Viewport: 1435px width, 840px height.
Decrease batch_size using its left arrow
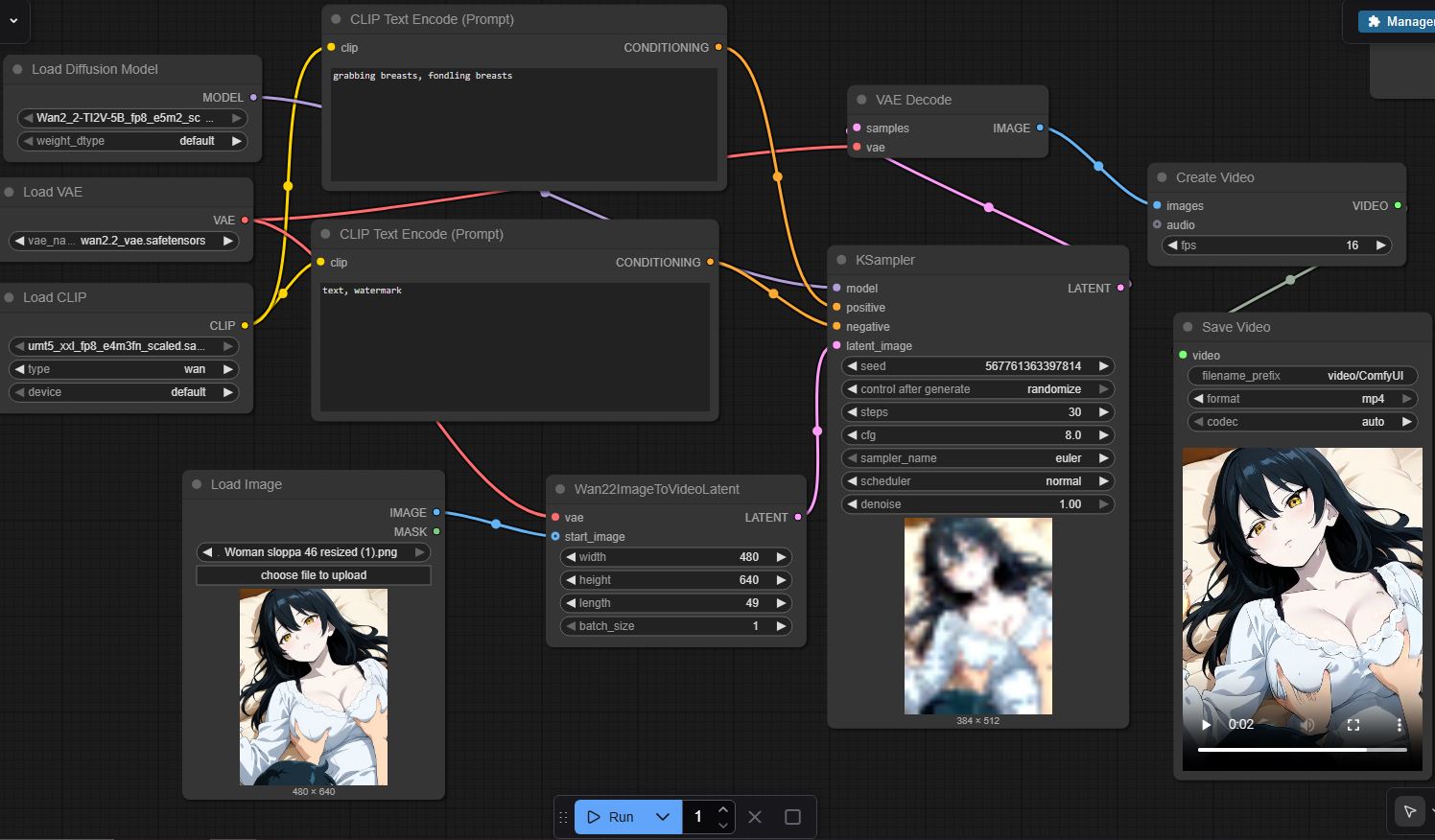point(571,626)
